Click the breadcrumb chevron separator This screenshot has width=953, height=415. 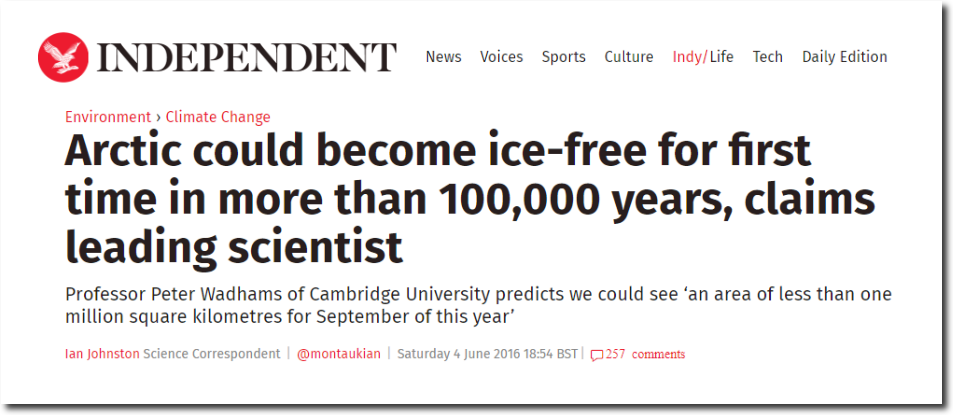[x=158, y=117]
